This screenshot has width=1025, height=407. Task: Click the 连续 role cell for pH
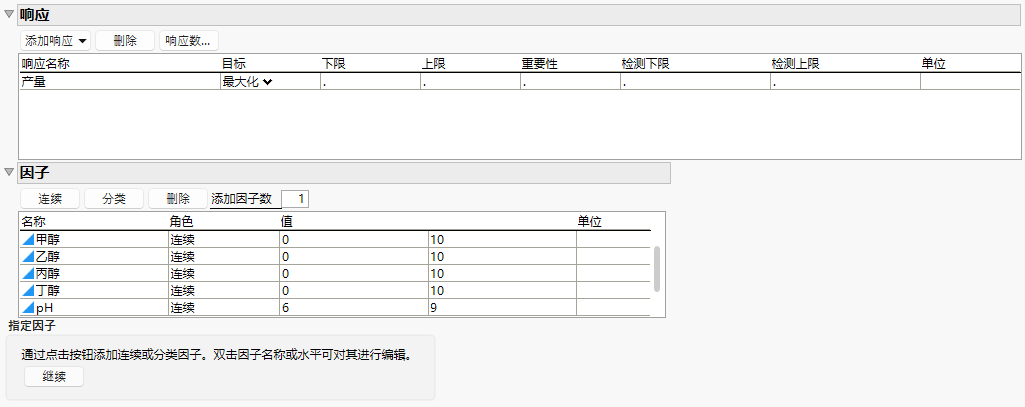point(223,308)
